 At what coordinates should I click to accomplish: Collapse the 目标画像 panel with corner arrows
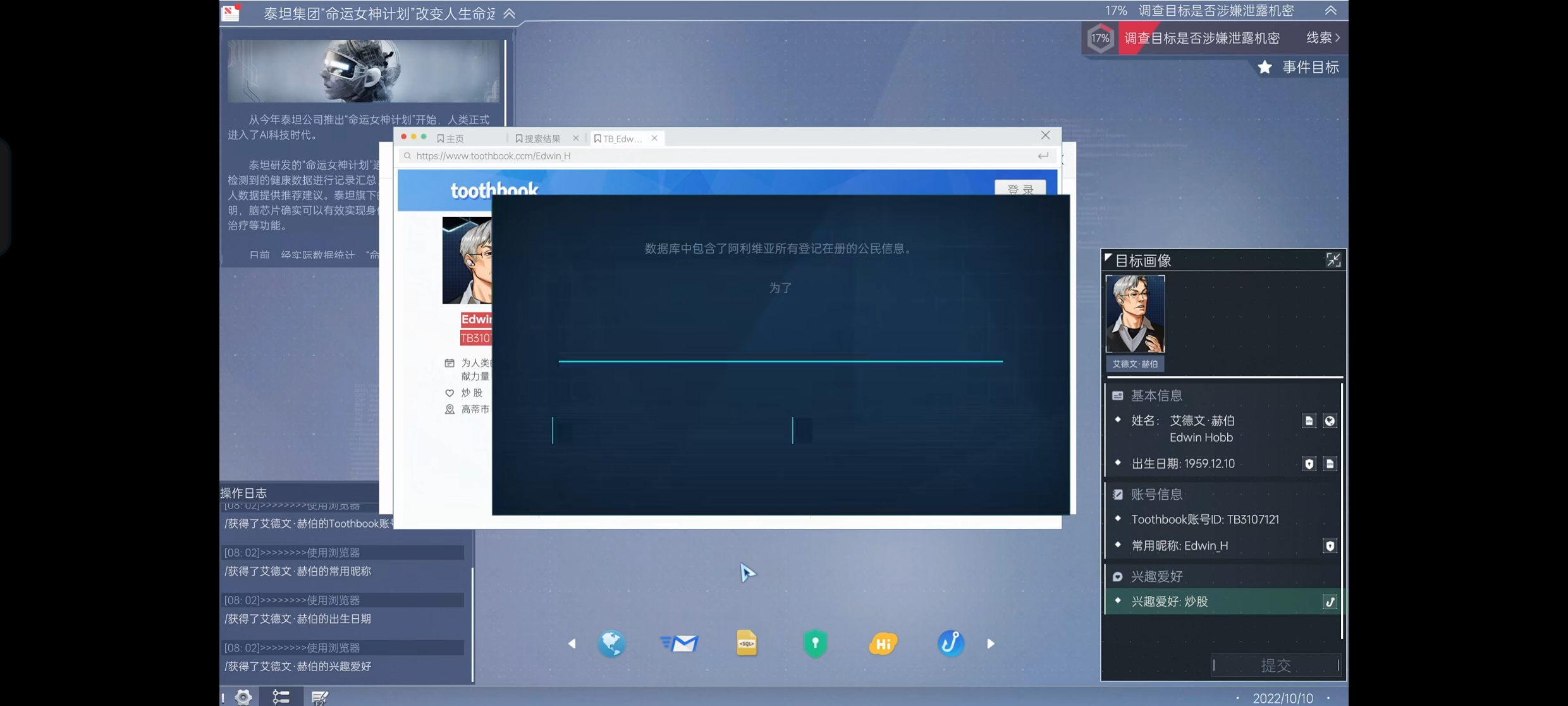[1333, 260]
